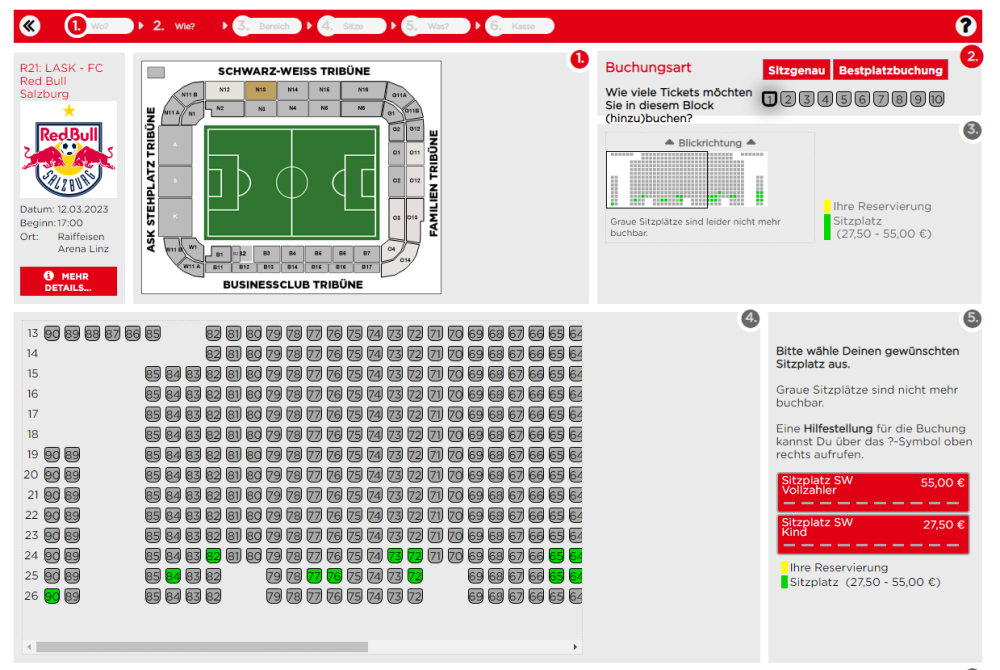This screenshot has width=1000, height=670.
Task: Click the yellow star above the logo
Action: tap(68, 110)
